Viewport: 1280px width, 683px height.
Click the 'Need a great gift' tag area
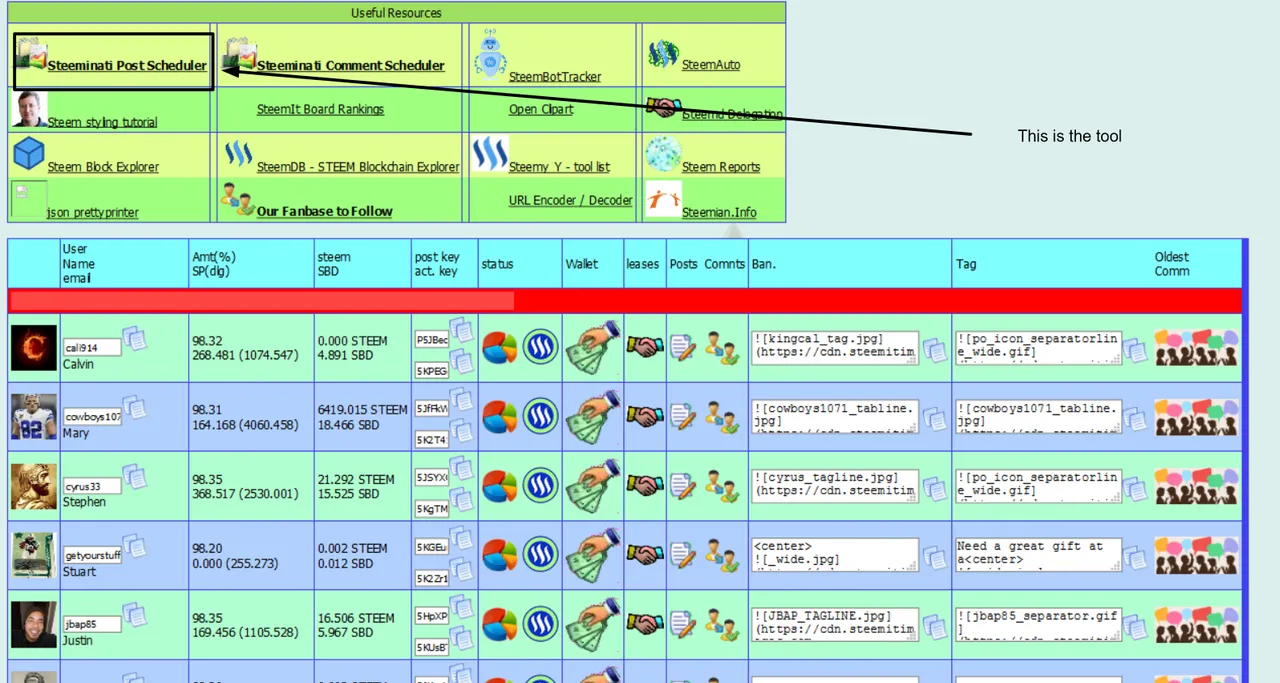(1038, 555)
